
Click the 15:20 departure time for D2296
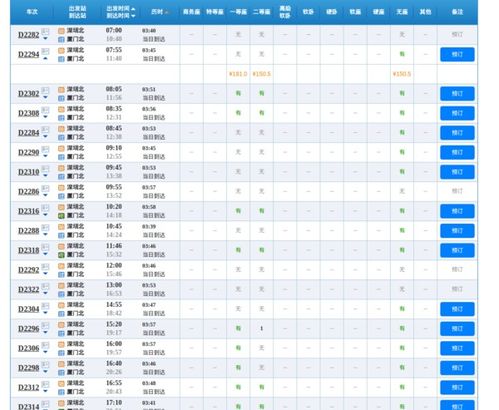coord(114,324)
